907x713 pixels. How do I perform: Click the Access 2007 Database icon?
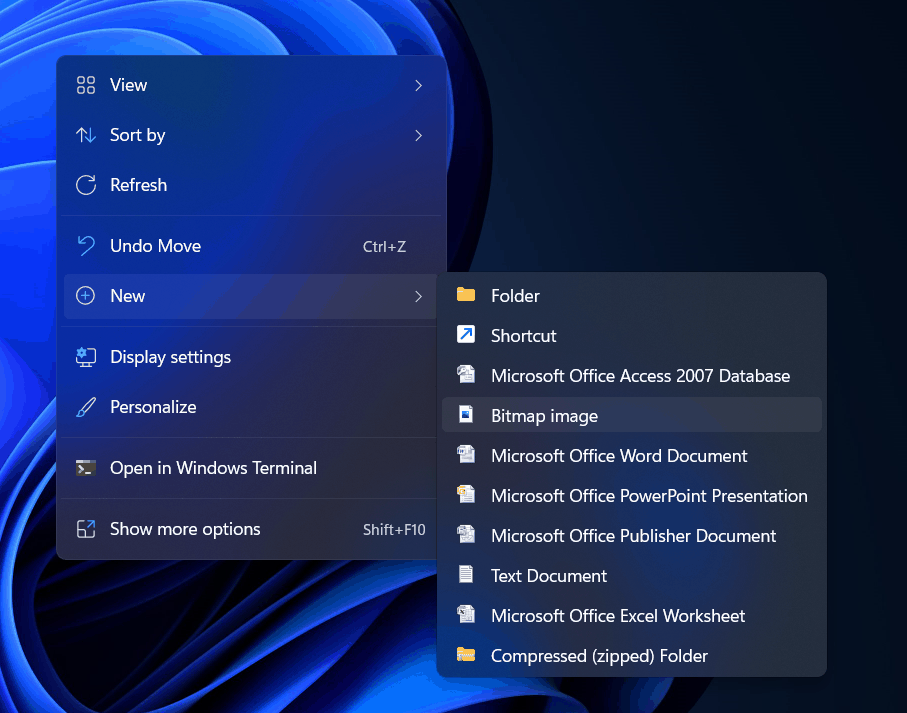click(x=466, y=374)
